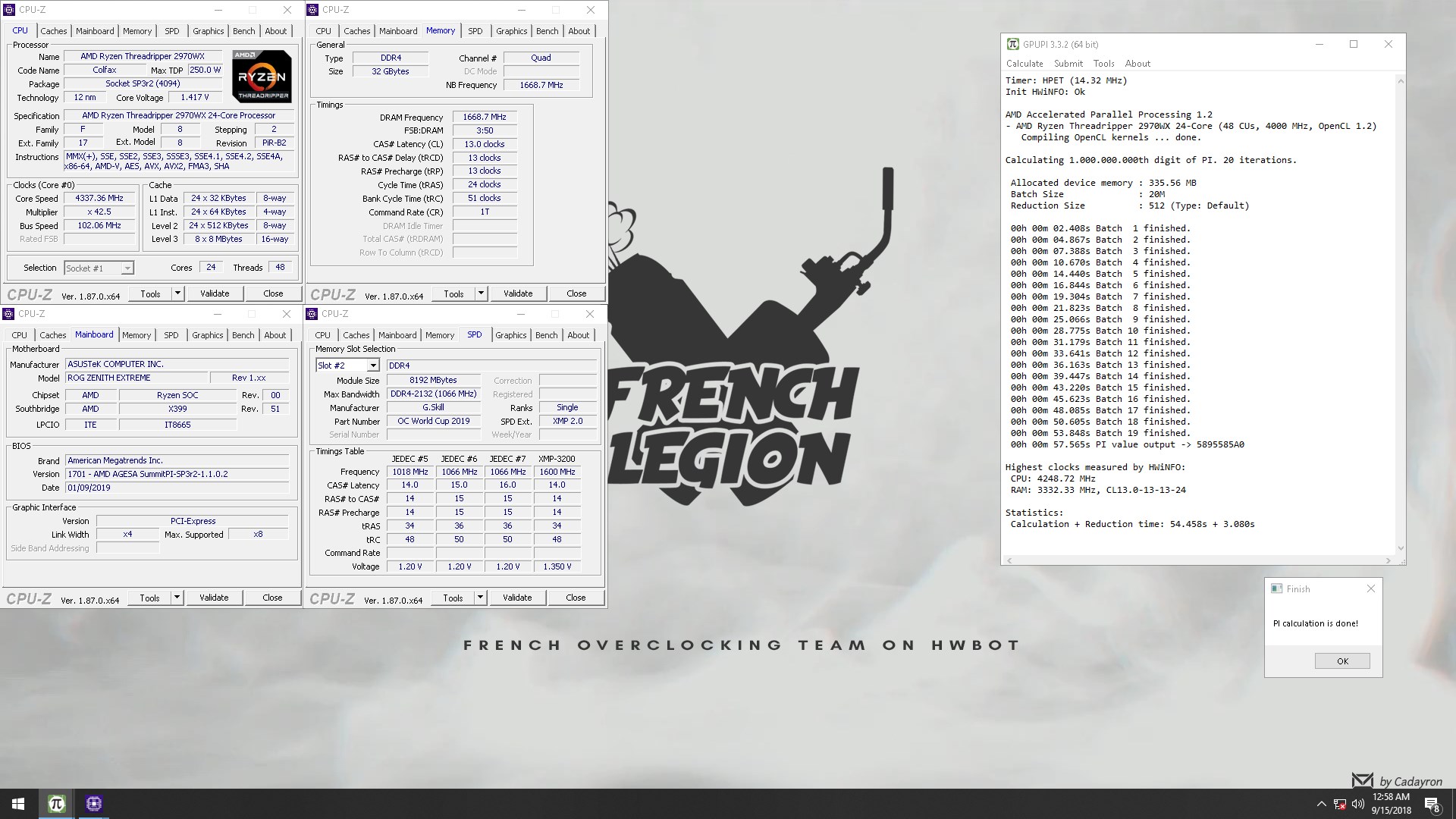The height and width of the screenshot is (819, 1456).
Task: Click the top-left CPU-Z window title icon
Action: coord(10,10)
